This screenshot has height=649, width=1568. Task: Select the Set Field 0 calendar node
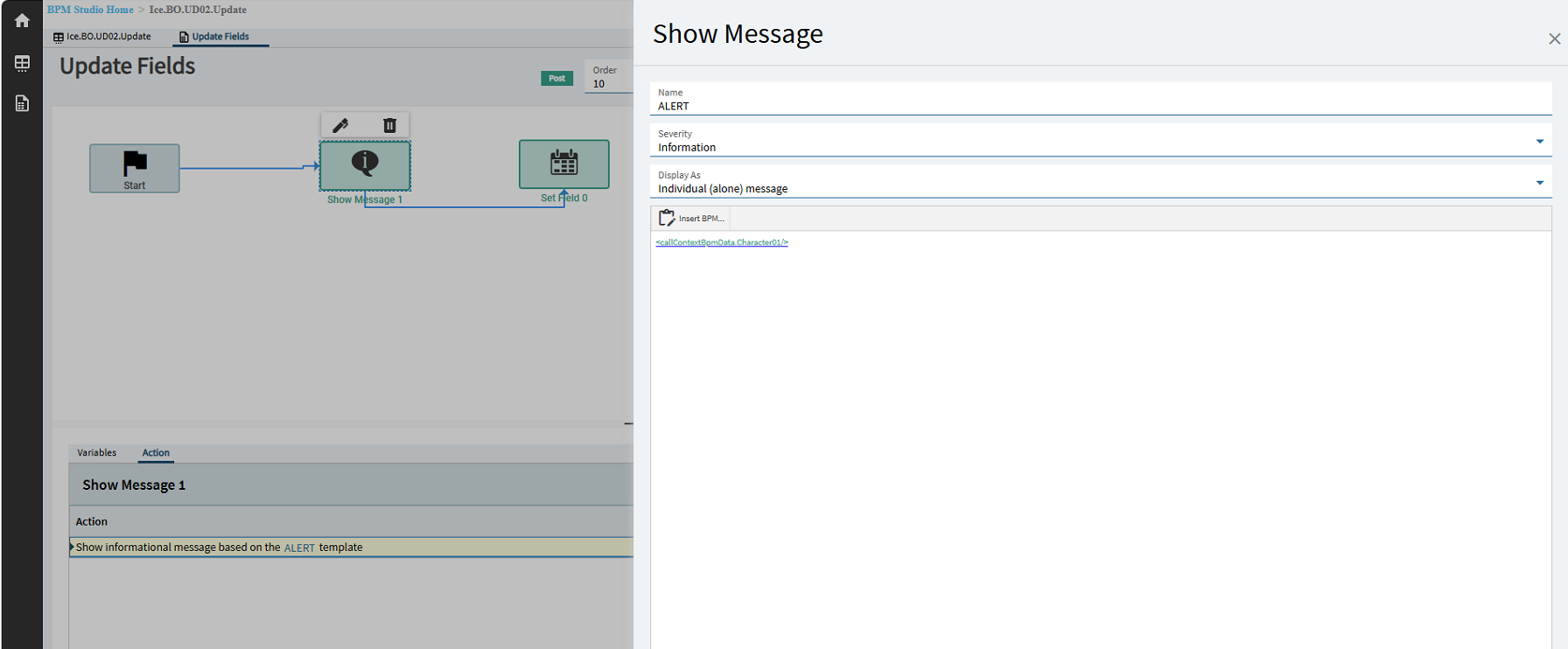(x=564, y=164)
